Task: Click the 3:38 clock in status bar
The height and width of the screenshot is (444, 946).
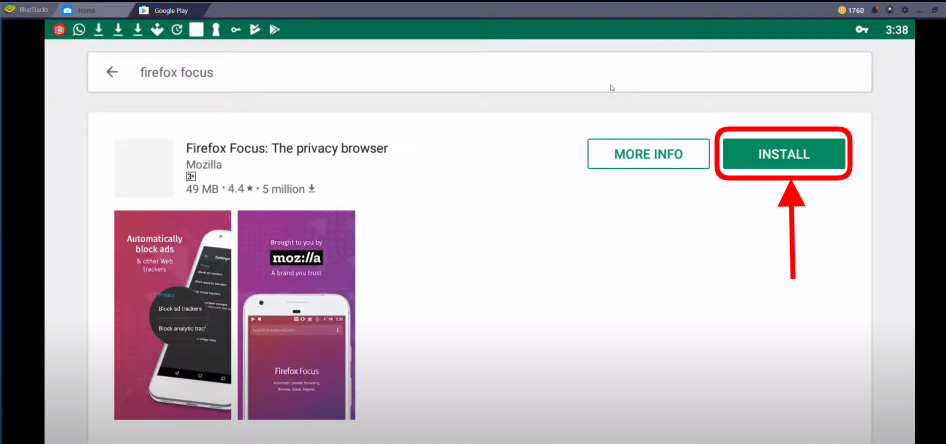Action: [x=896, y=29]
